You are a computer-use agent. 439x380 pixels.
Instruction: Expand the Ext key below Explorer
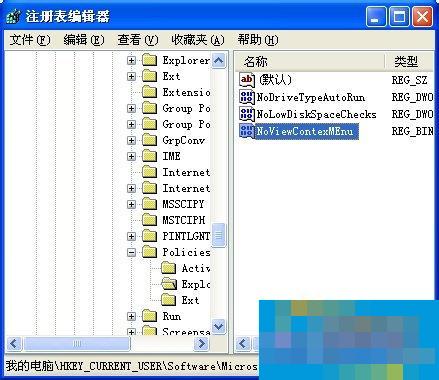click(131, 76)
